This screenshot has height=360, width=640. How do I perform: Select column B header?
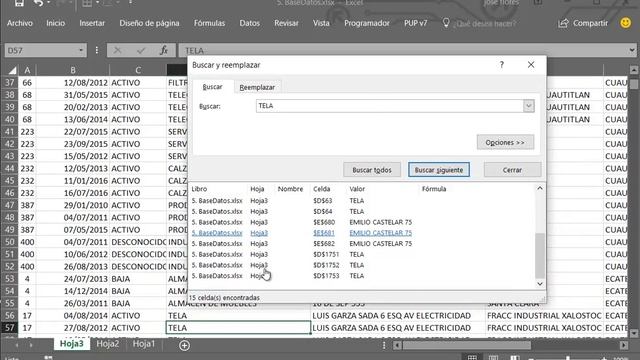pyautogui.click(x=73, y=70)
